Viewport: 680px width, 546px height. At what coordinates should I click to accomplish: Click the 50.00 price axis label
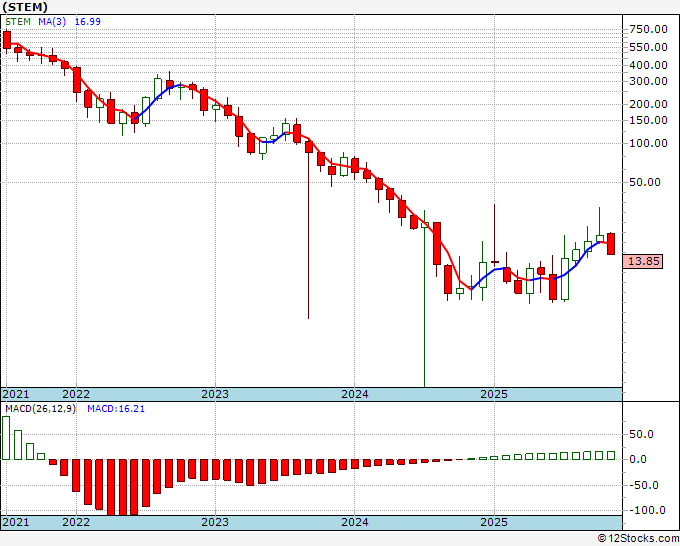(645, 182)
